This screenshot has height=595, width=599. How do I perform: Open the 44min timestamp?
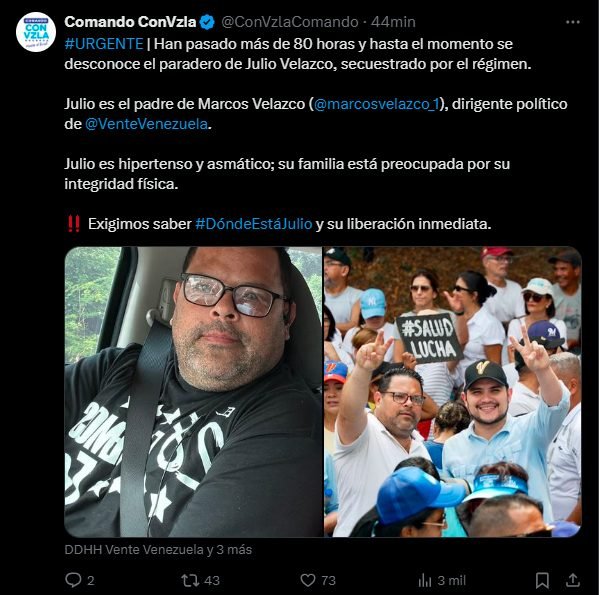393,22
